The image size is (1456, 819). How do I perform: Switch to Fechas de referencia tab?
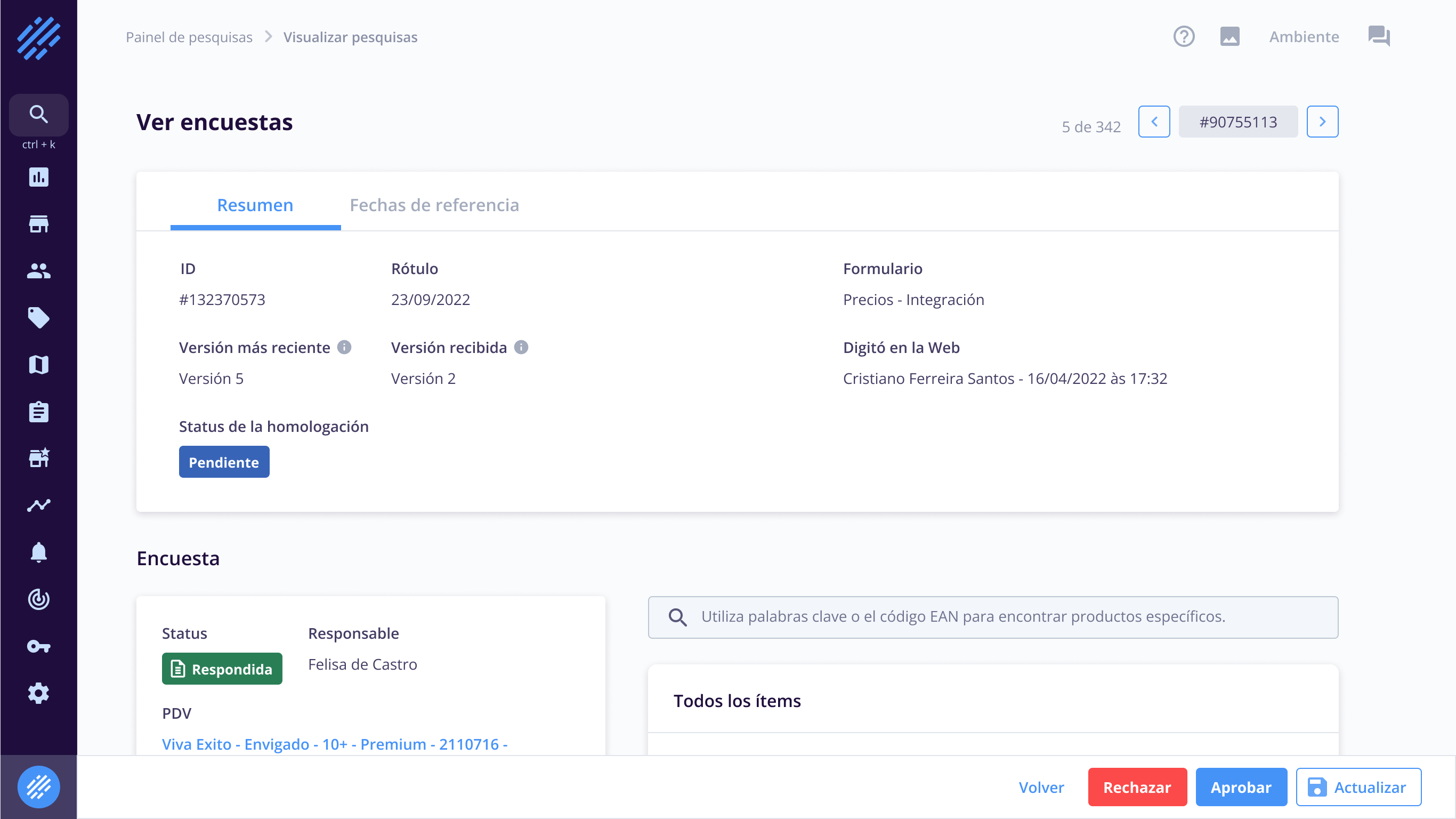click(434, 205)
